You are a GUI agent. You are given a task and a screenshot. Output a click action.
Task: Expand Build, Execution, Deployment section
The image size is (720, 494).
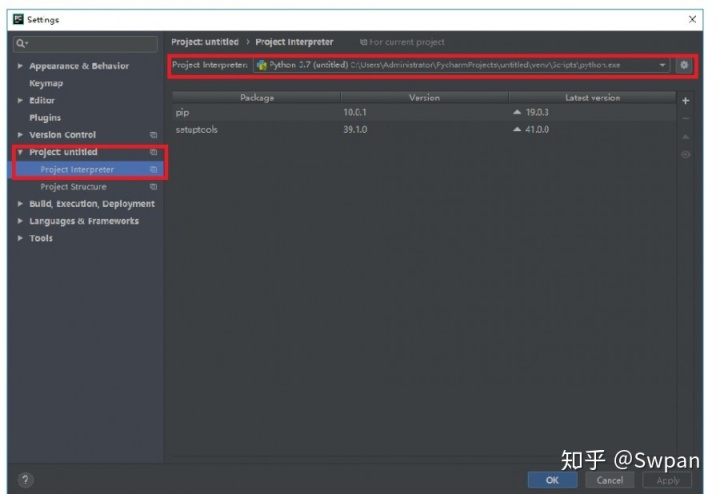click(20, 203)
